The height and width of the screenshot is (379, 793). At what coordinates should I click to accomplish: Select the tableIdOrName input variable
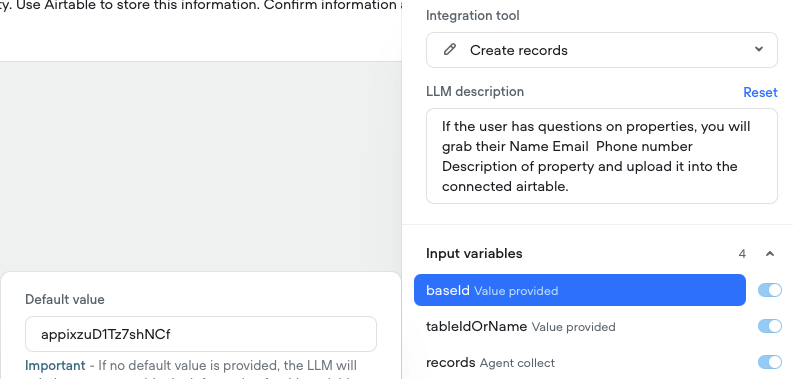click(x=580, y=326)
